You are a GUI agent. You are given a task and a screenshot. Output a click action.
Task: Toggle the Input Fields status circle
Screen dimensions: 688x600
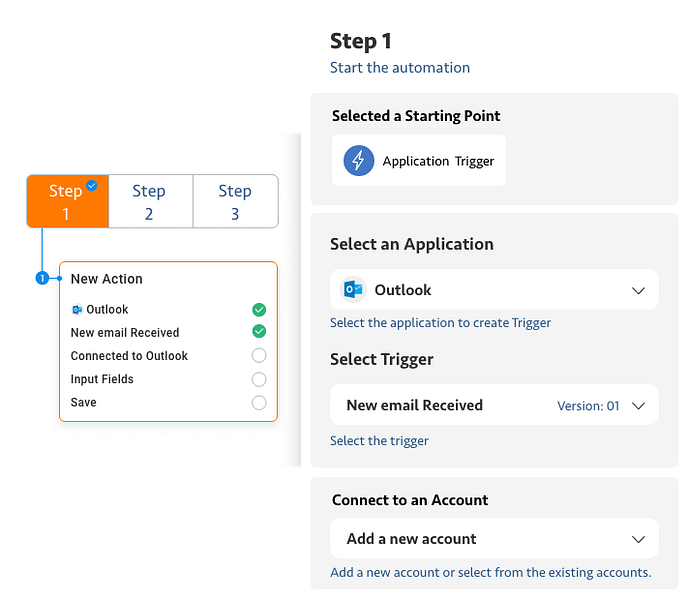[259, 379]
